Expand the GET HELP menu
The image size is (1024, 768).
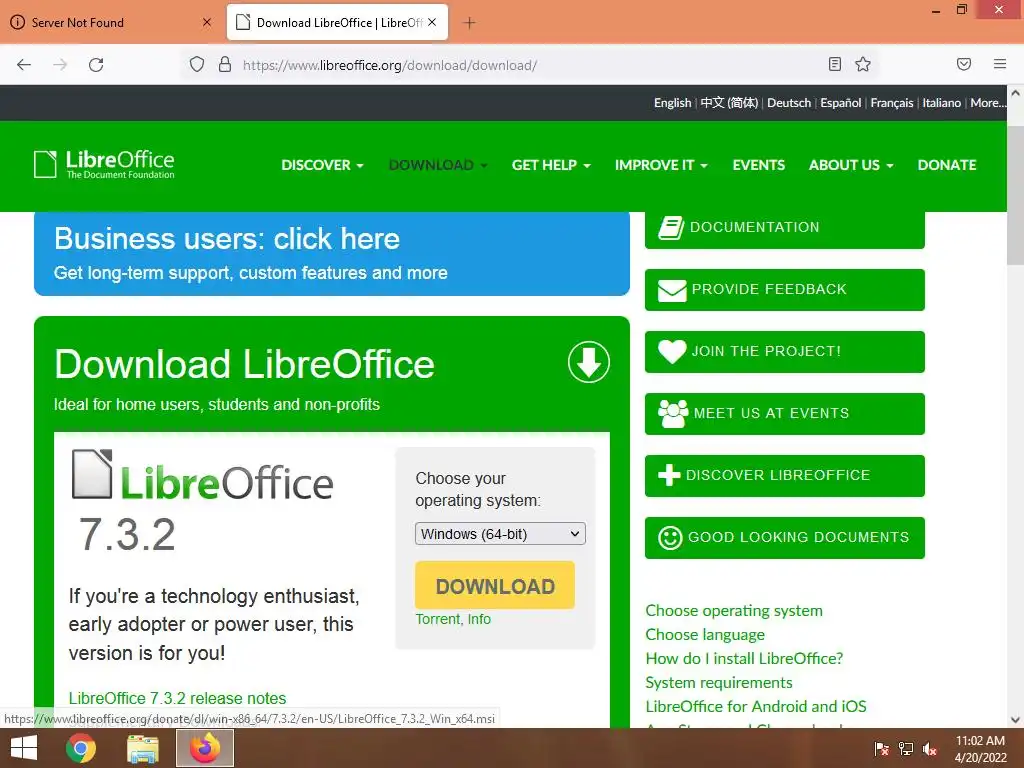coord(551,165)
